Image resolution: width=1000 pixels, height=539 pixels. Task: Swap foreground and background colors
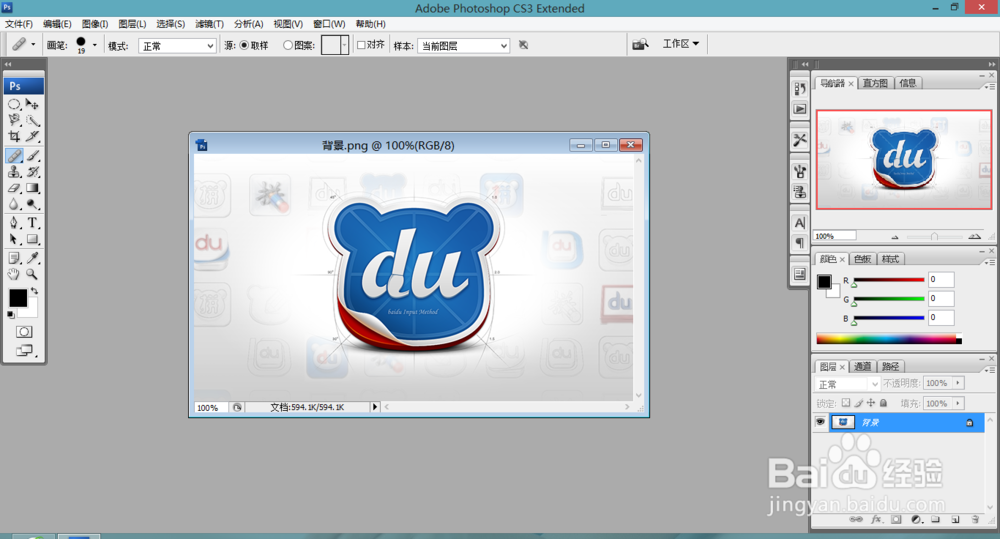pyautogui.click(x=34, y=291)
